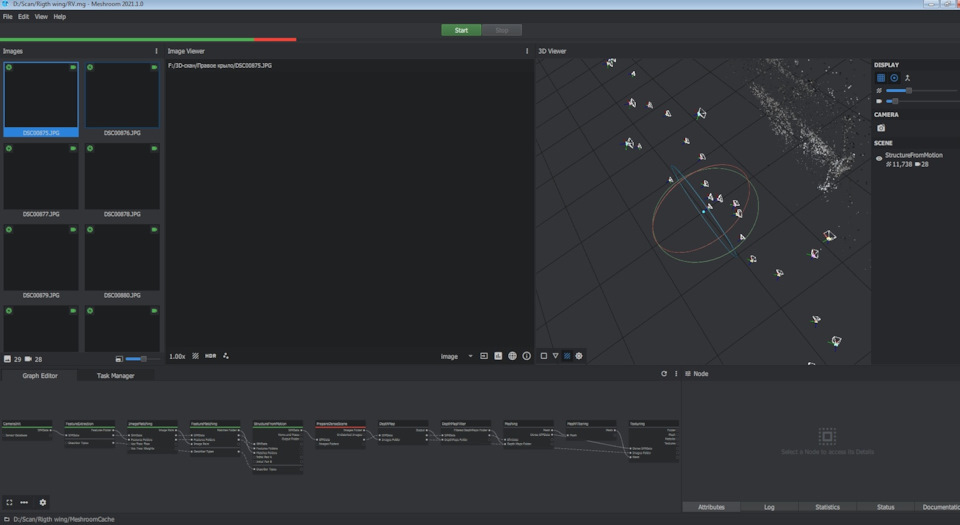Open the image type dropdown in Image Viewer
The image size is (960, 525).
456,356
